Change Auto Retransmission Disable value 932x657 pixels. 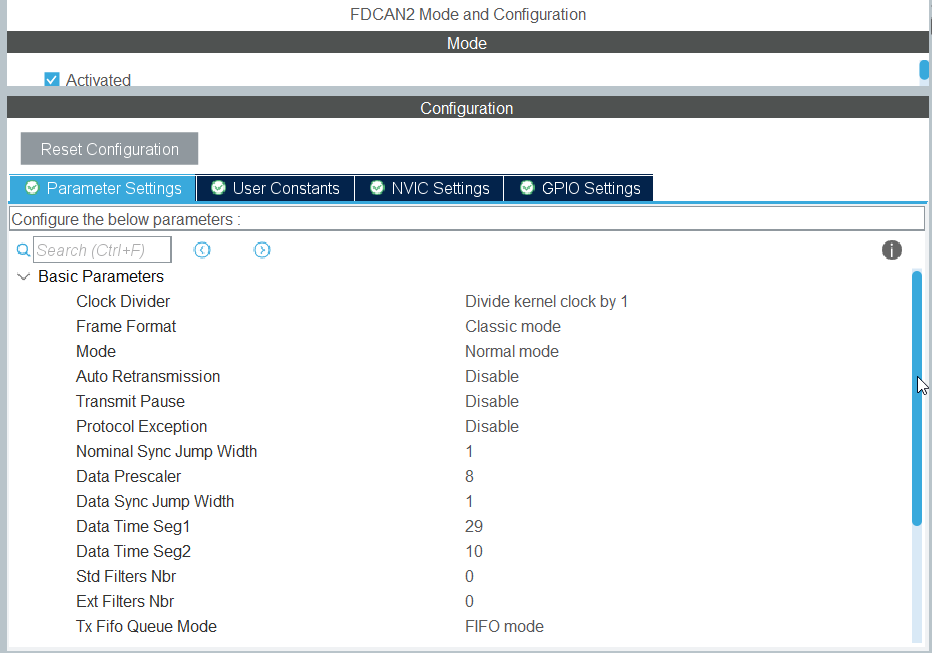(492, 376)
